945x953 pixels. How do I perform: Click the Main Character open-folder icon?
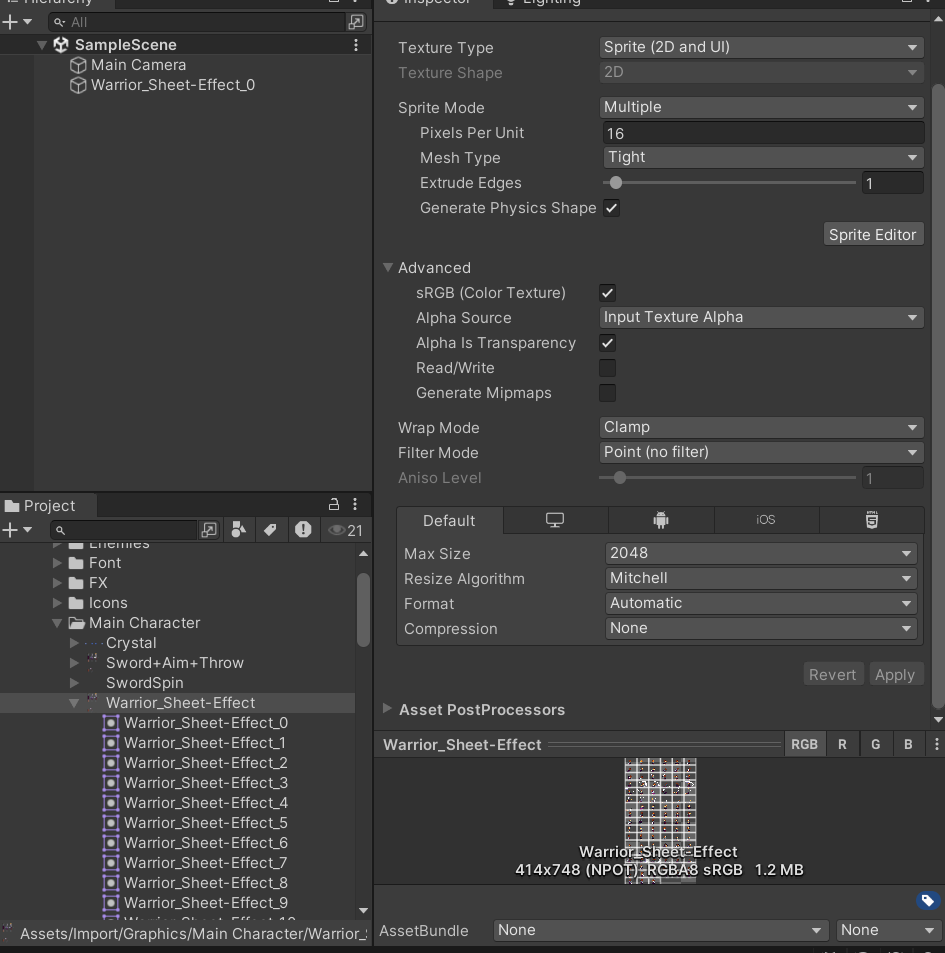pos(77,623)
